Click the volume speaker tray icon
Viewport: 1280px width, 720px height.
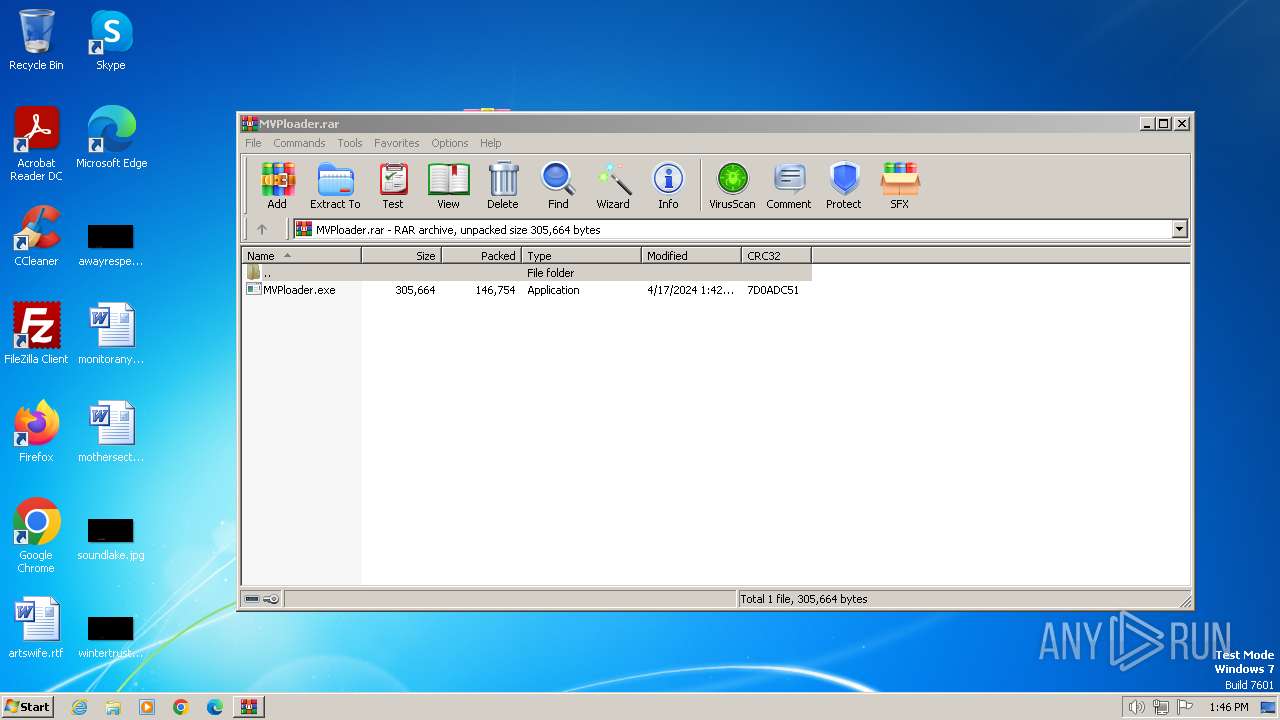[x=1136, y=707]
